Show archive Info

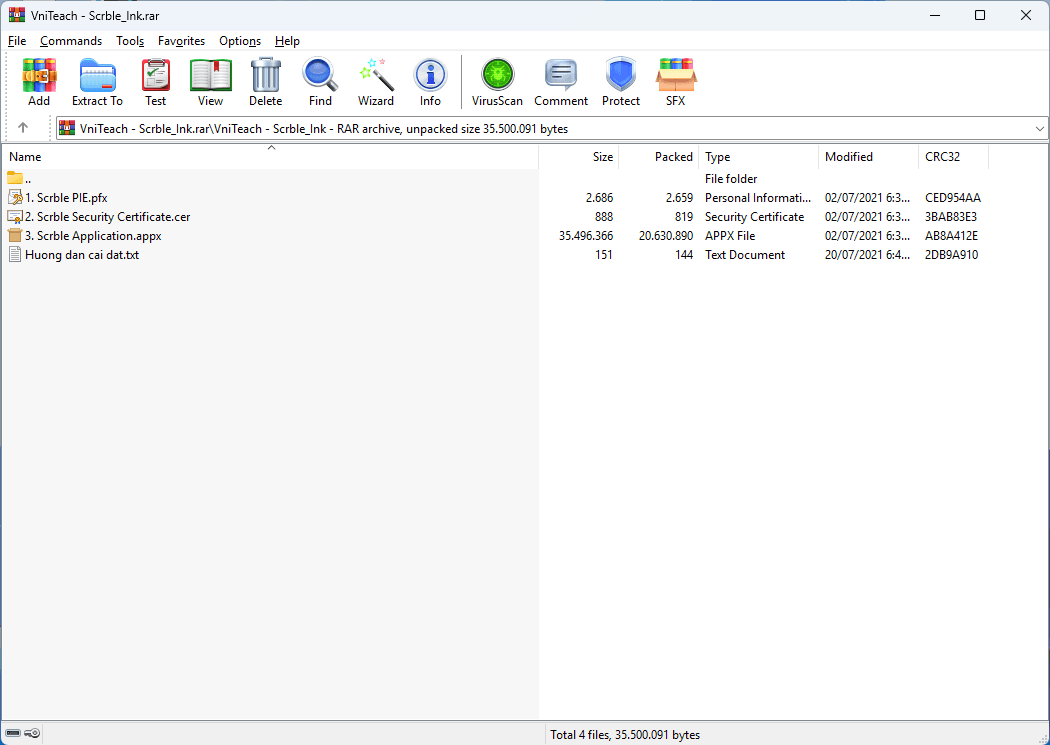(430, 82)
